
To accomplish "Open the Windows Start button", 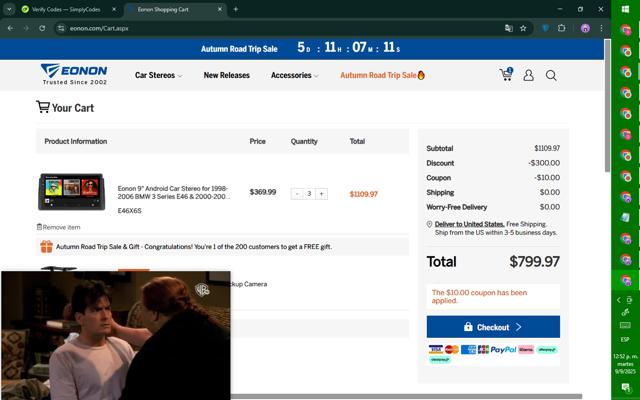I will point(625,9).
